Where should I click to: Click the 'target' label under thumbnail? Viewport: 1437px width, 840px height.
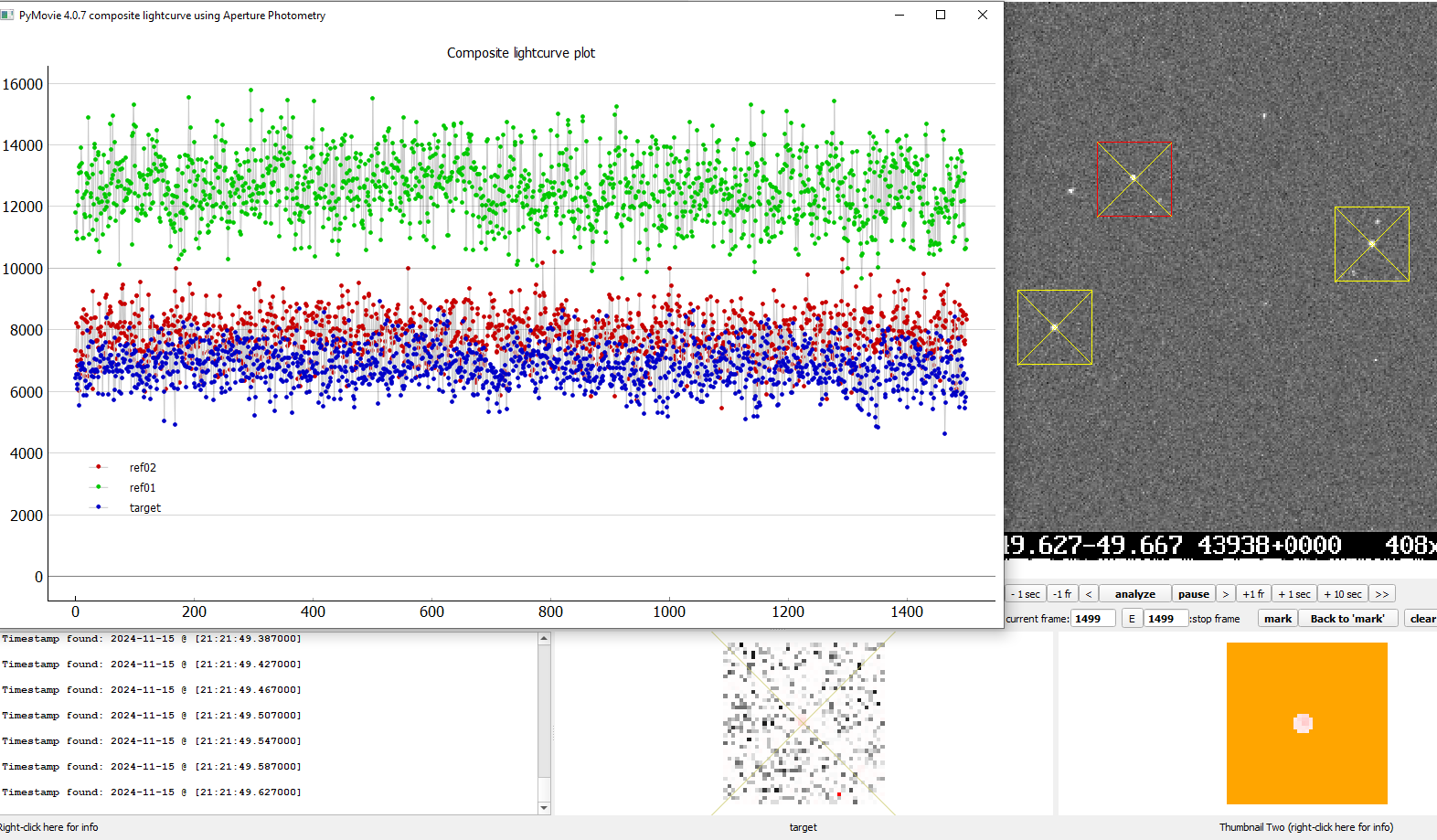pyautogui.click(x=804, y=827)
